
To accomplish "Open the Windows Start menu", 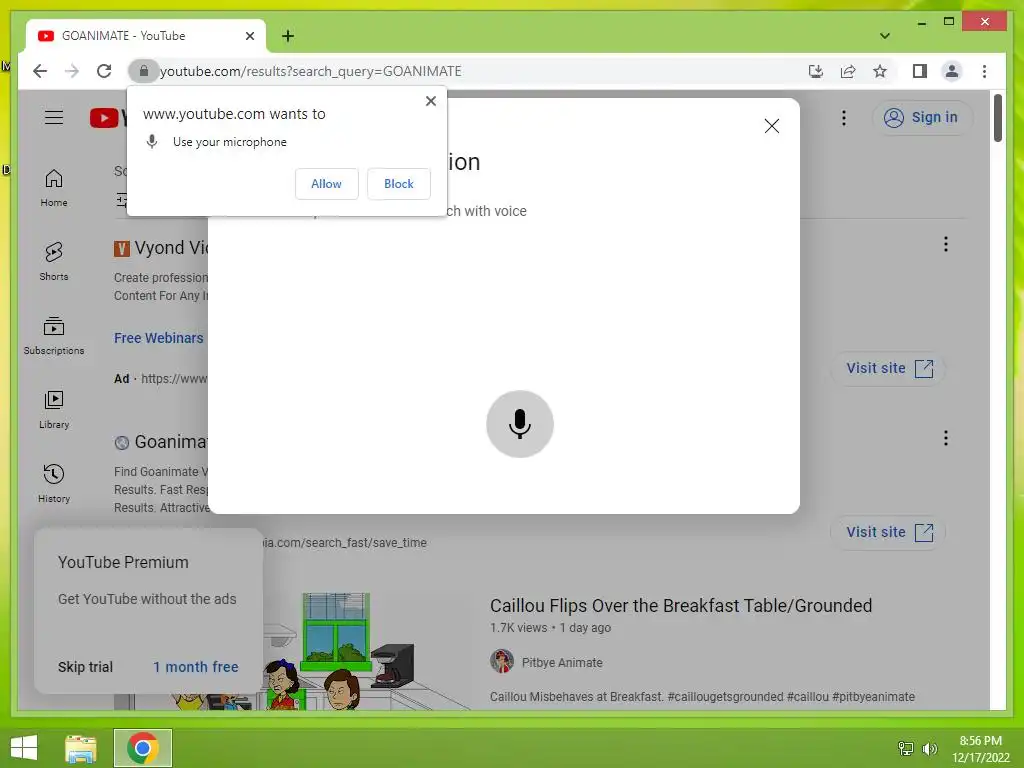I will (24, 748).
